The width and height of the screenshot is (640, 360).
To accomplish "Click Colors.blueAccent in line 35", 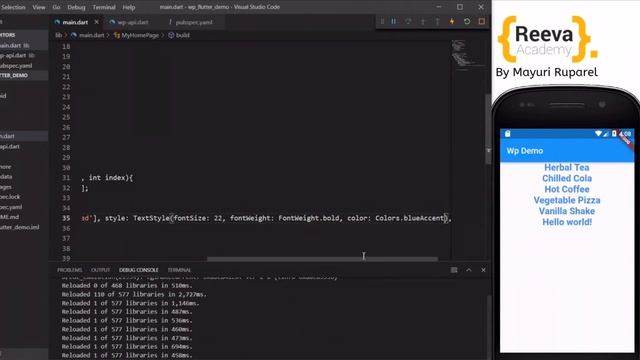I will [409, 218].
